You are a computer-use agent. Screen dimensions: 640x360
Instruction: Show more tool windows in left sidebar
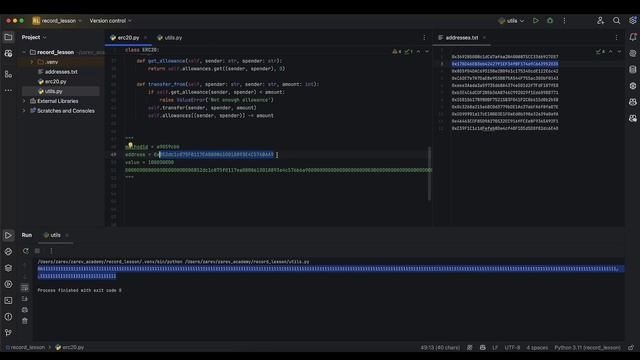[8, 90]
